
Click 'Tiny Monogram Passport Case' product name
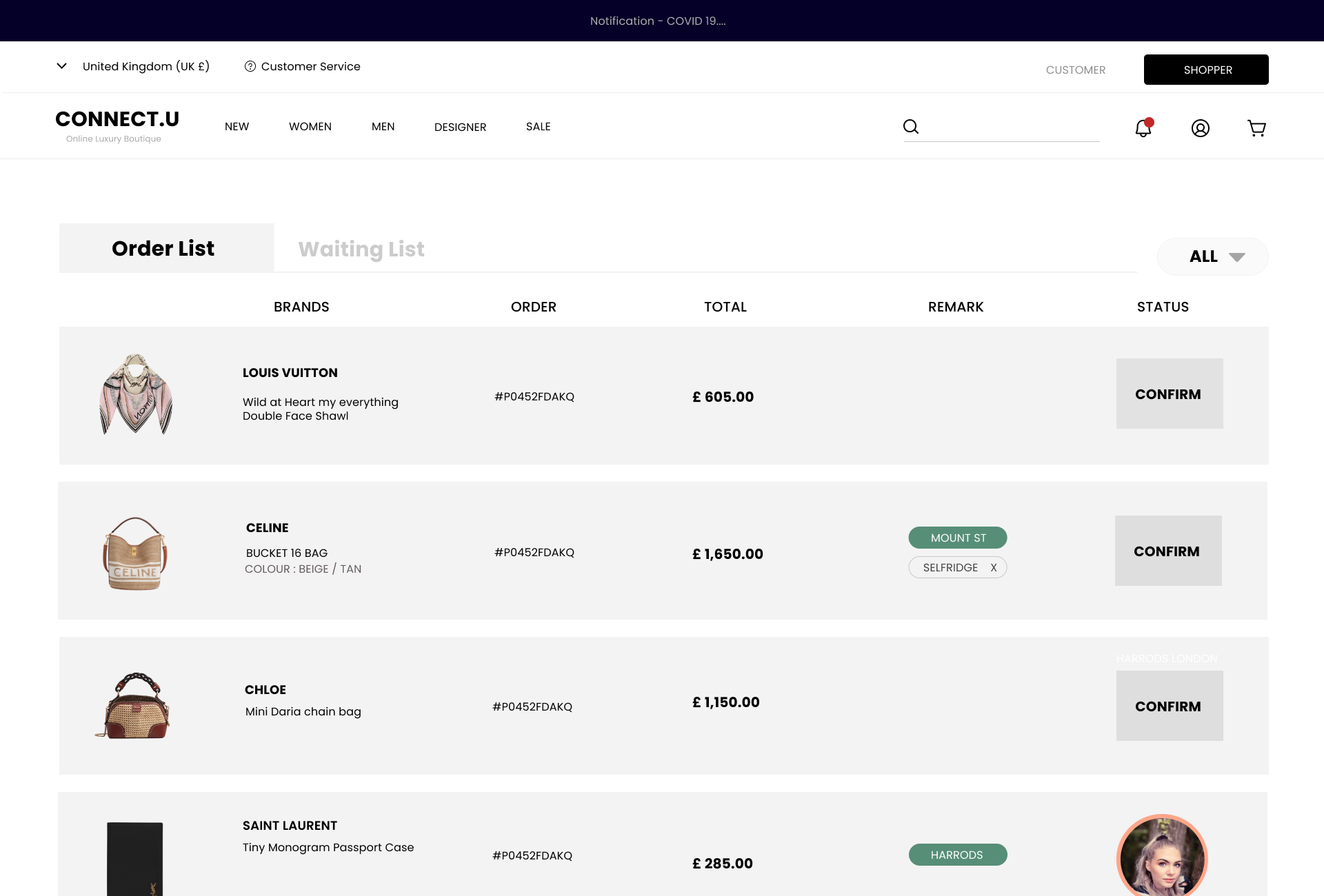pyautogui.click(x=328, y=847)
